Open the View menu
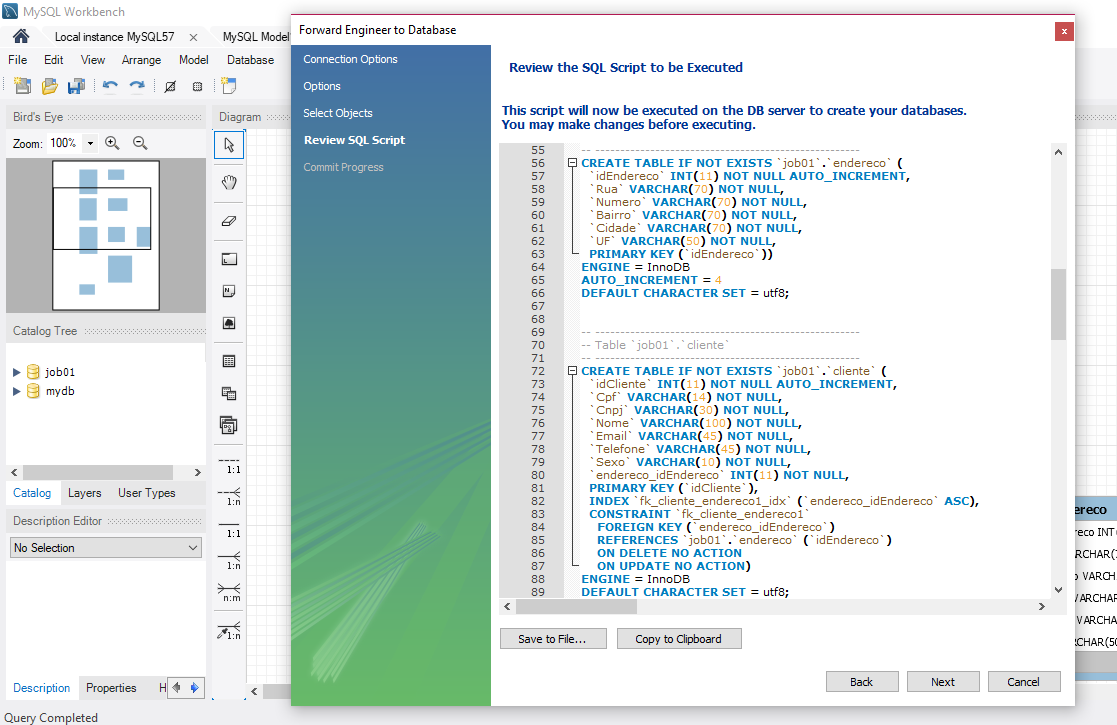Viewport: 1117px width, 725px height. [93, 60]
